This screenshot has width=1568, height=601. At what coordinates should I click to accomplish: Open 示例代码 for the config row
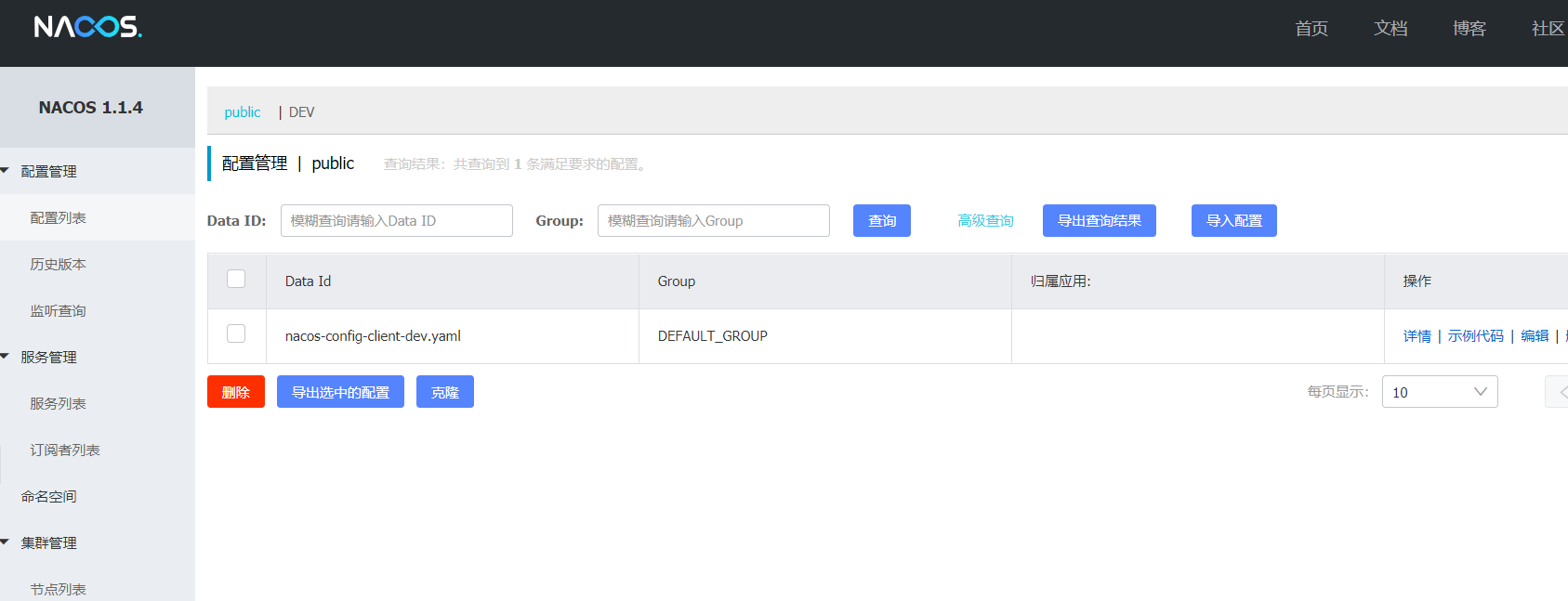(1476, 336)
